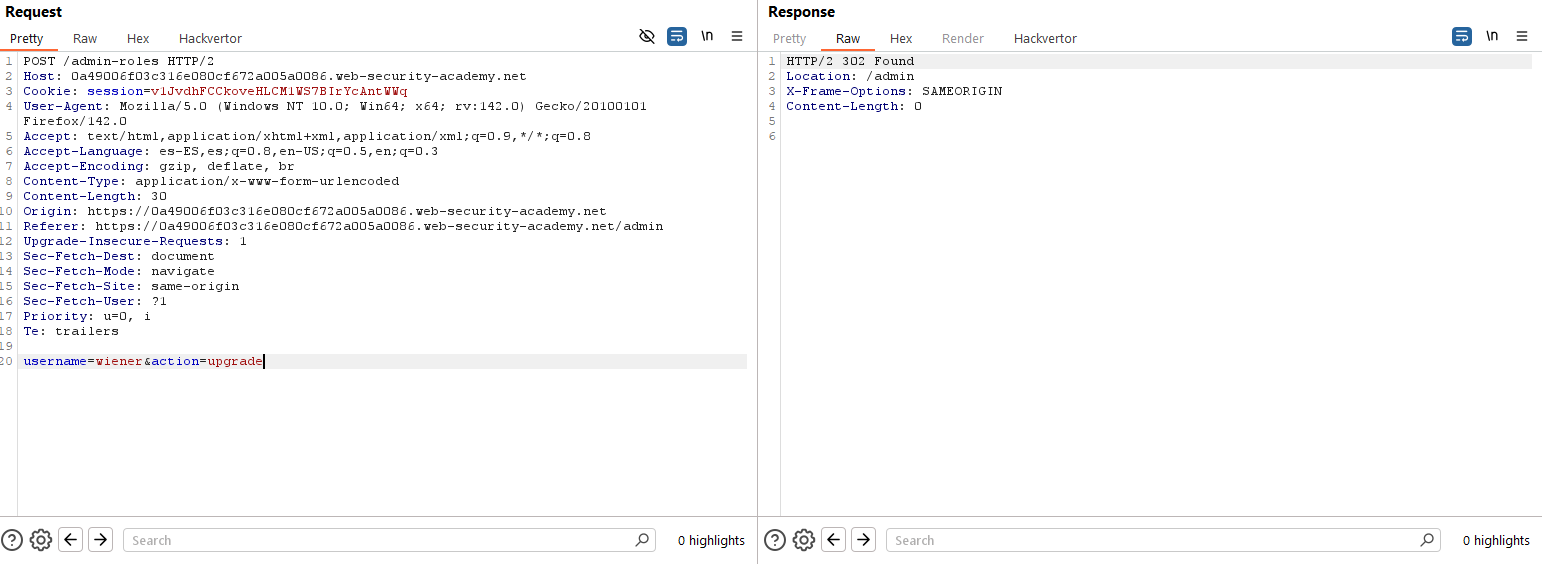Click the Request search input field
Viewport: 1542px width, 564px height.
pyautogui.click(x=380, y=540)
